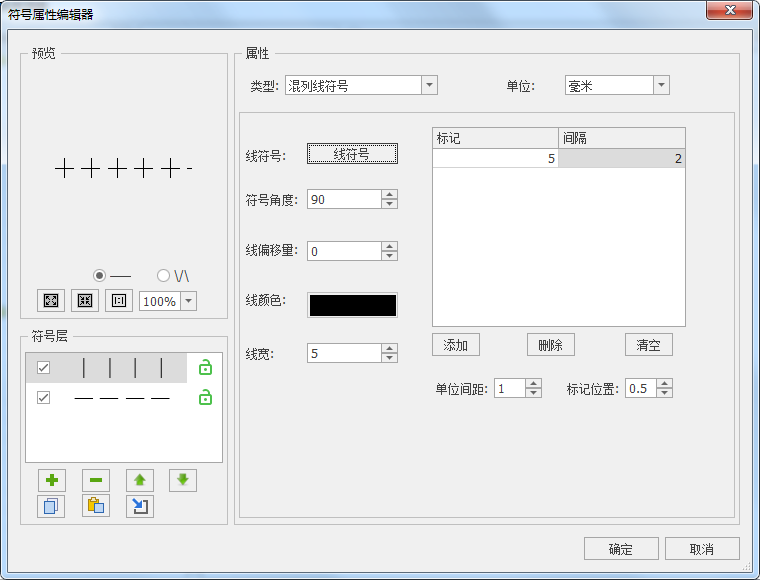Open the 单位 unit dropdown
The height and width of the screenshot is (580, 760).
[661, 86]
